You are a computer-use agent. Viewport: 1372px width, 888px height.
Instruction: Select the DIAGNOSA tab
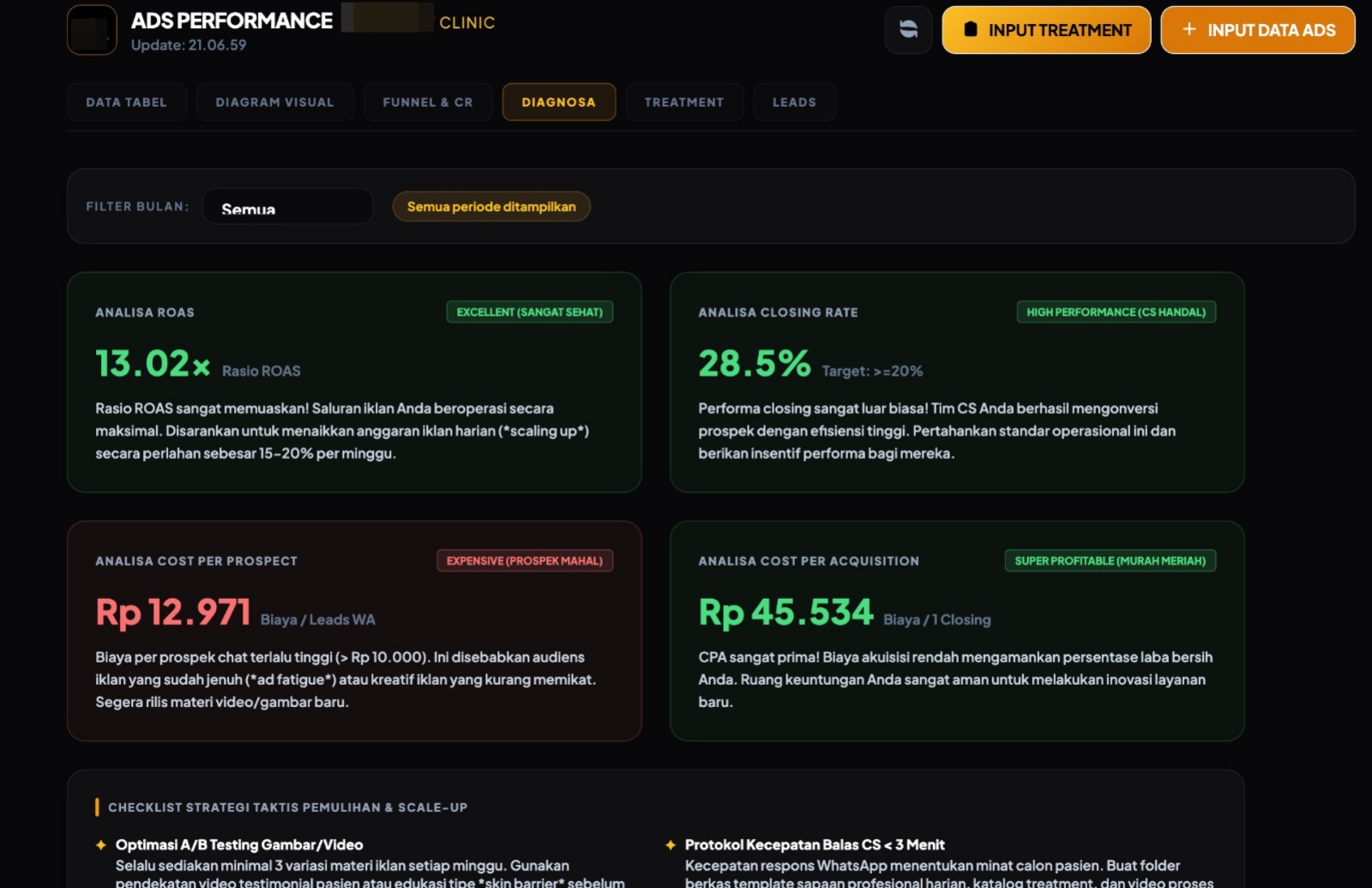pyautogui.click(x=559, y=102)
